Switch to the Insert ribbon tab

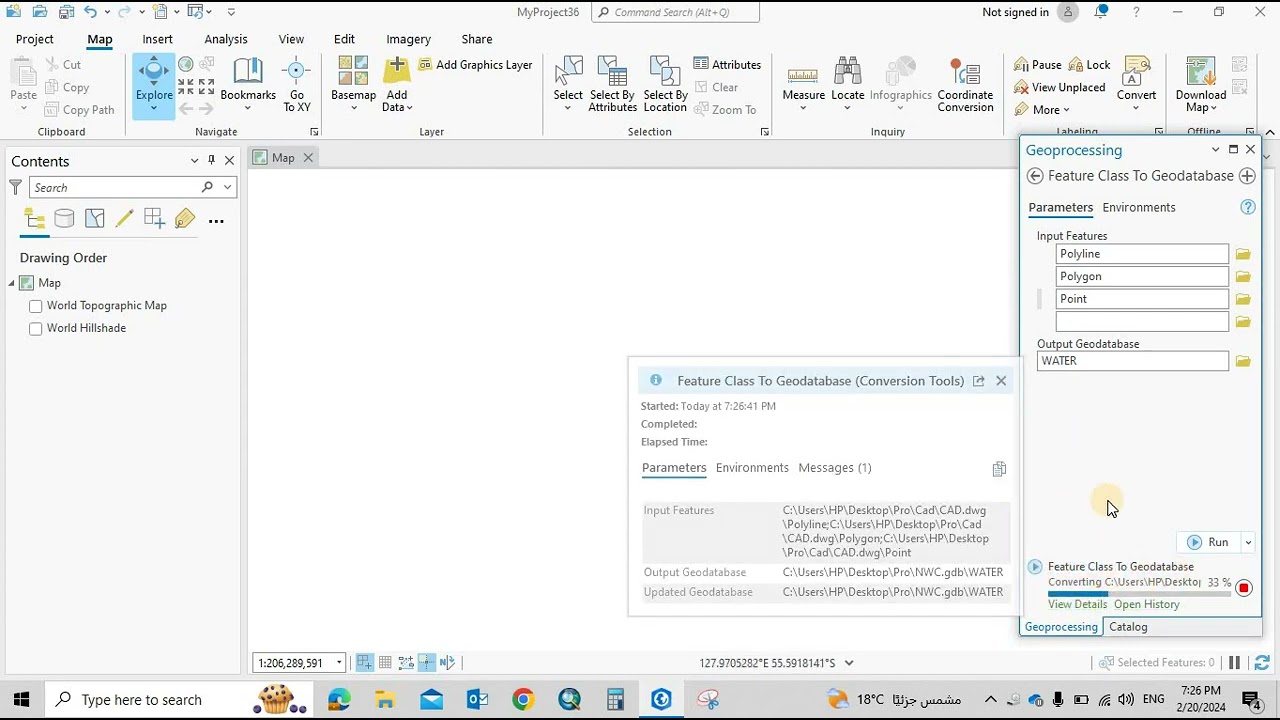[157, 39]
